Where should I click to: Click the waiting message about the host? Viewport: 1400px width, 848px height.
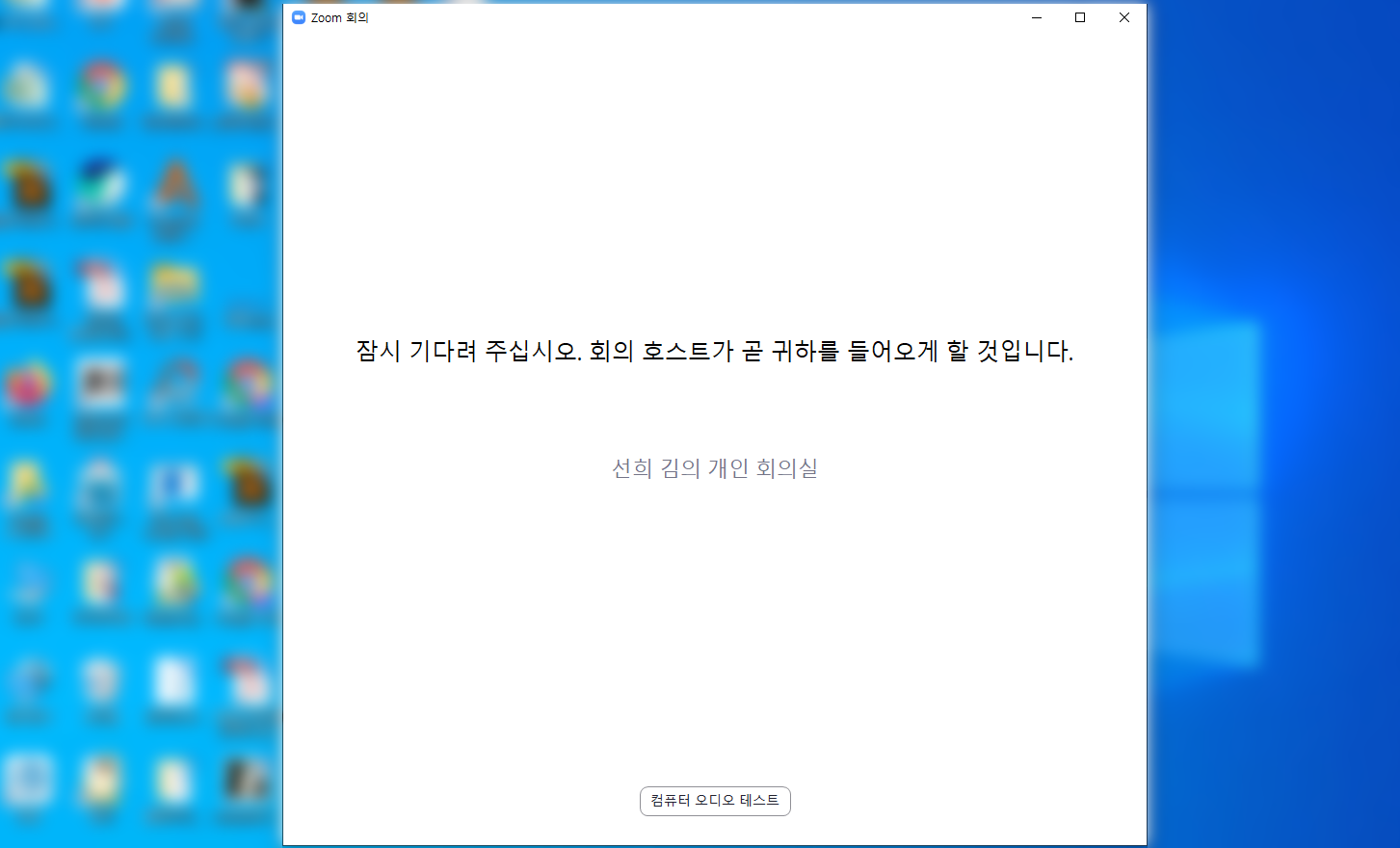(714, 351)
